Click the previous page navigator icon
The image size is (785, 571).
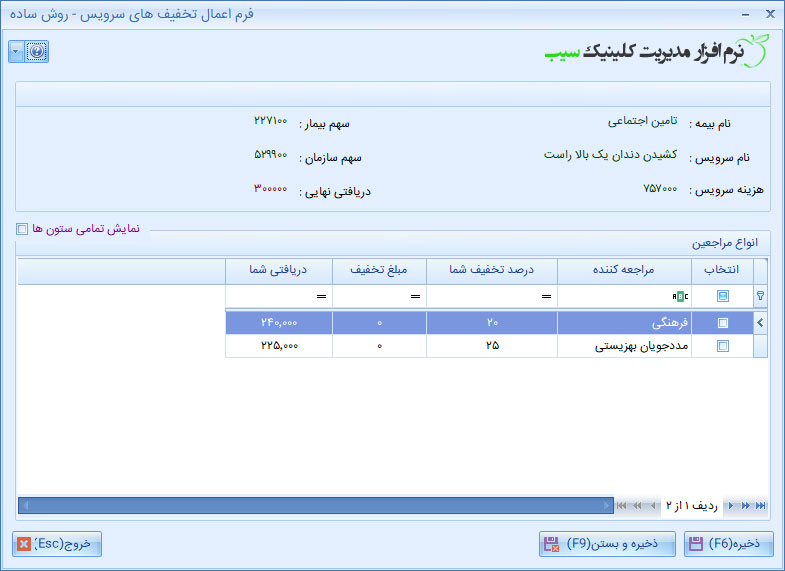[x=637, y=505]
